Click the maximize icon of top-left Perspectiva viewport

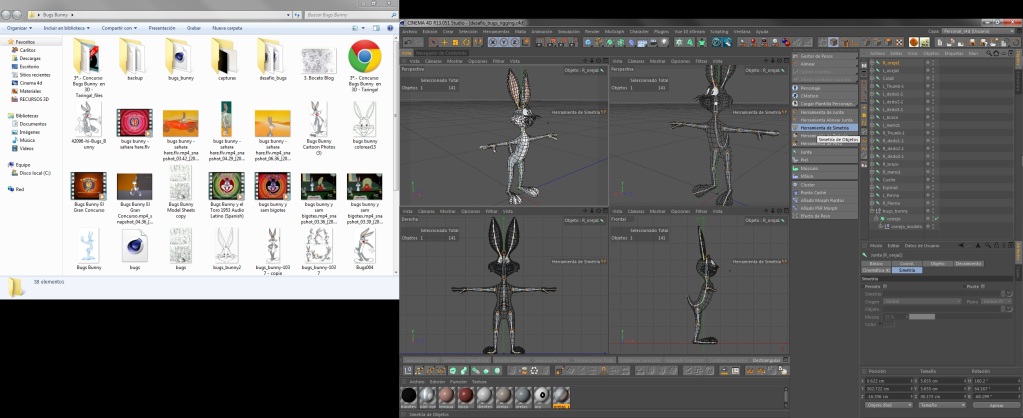coord(604,61)
